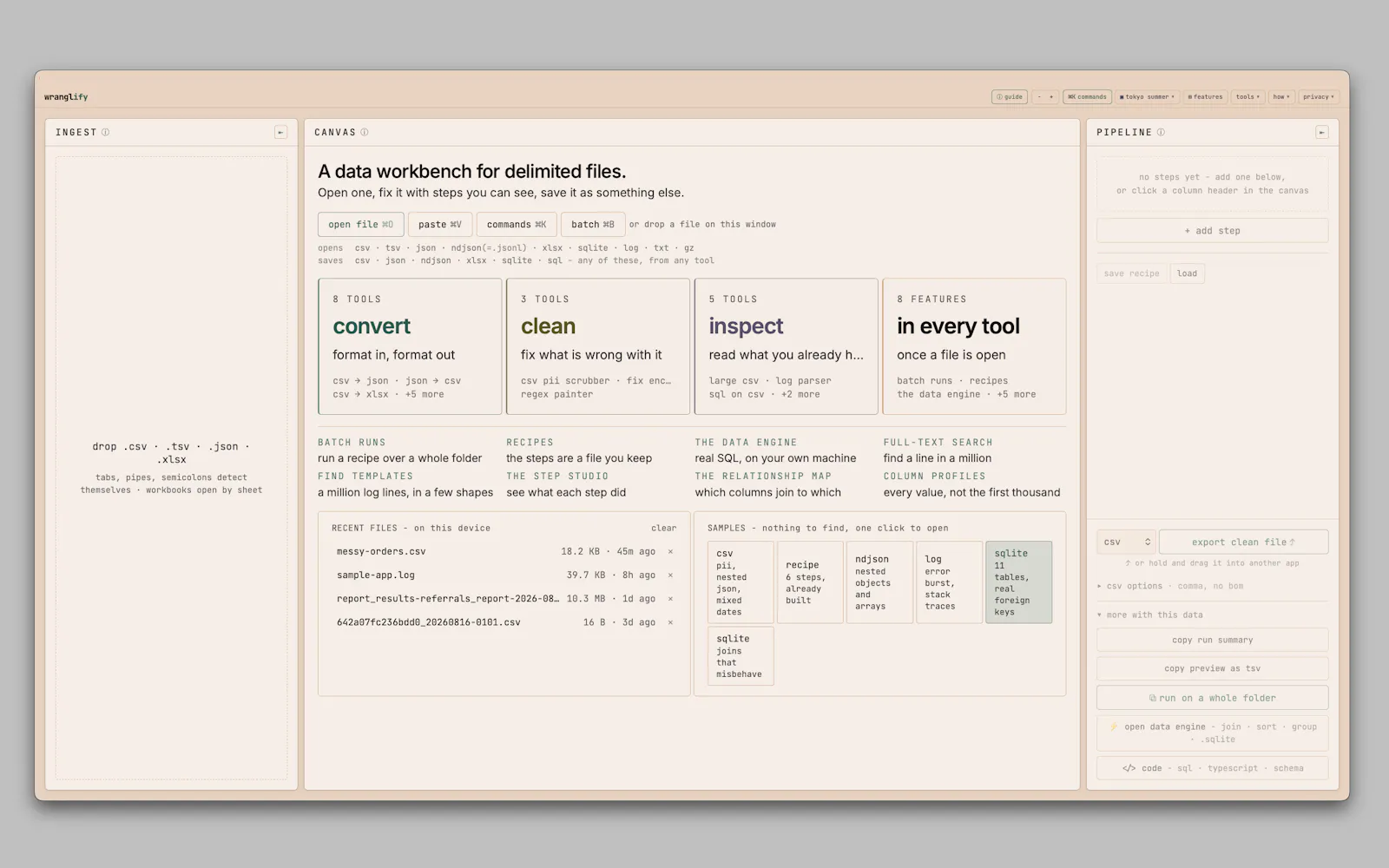Remove messy-orders.csv from recent files
Image resolution: width=1389 pixels, height=868 pixels.
pyautogui.click(x=670, y=552)
